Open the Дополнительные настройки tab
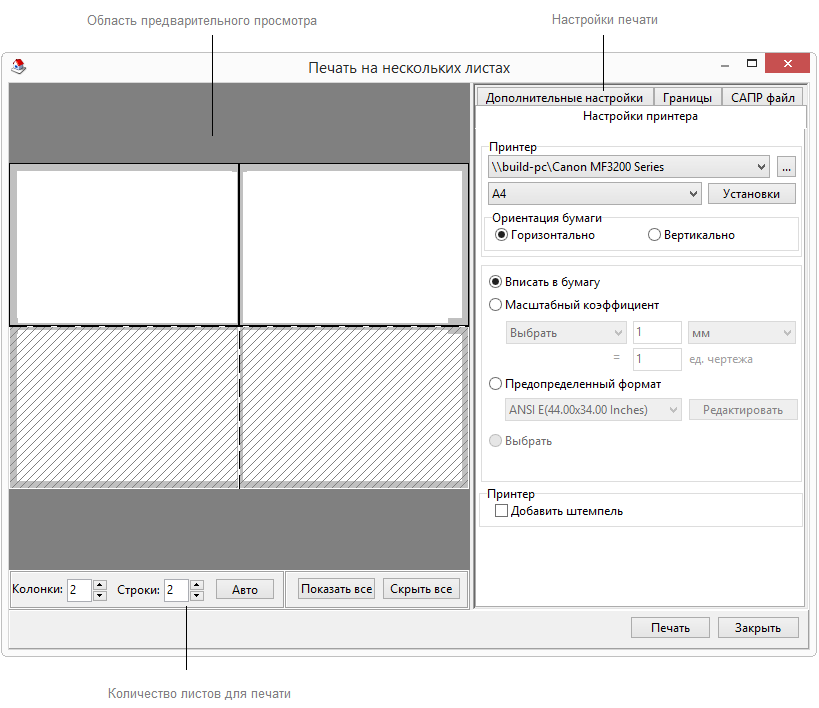This screenshot has height=708, width=819. point(564,98)
